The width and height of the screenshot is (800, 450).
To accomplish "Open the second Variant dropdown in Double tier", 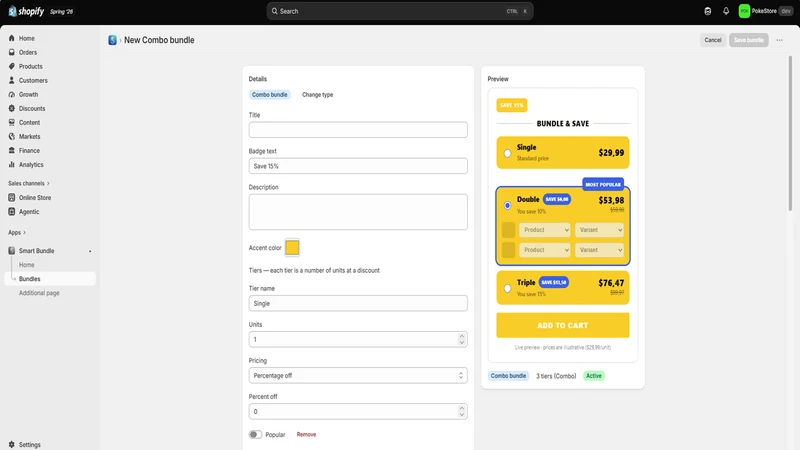I will pos(599,250).
